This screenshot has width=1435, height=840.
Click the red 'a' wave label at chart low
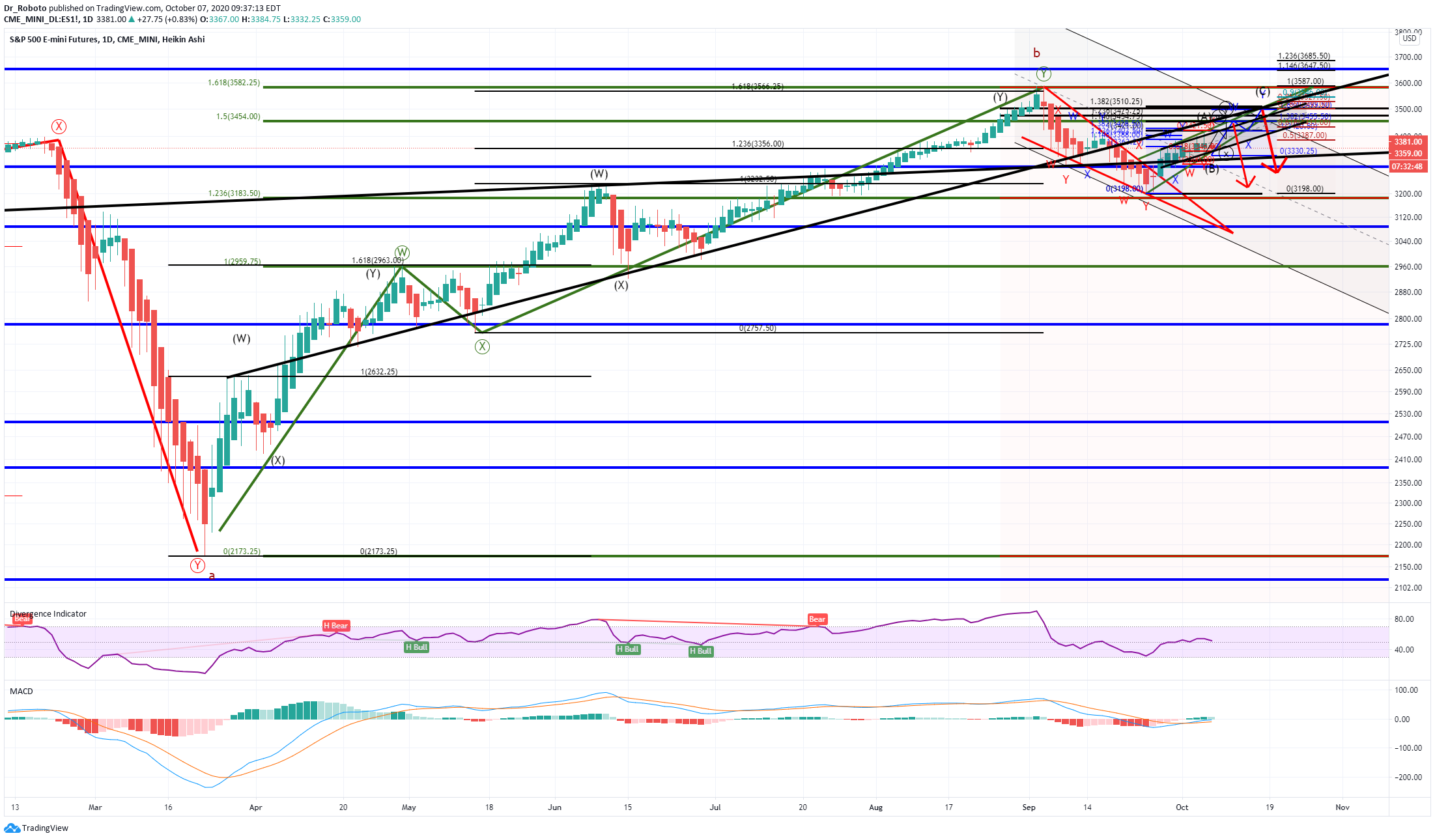(212, 576)
